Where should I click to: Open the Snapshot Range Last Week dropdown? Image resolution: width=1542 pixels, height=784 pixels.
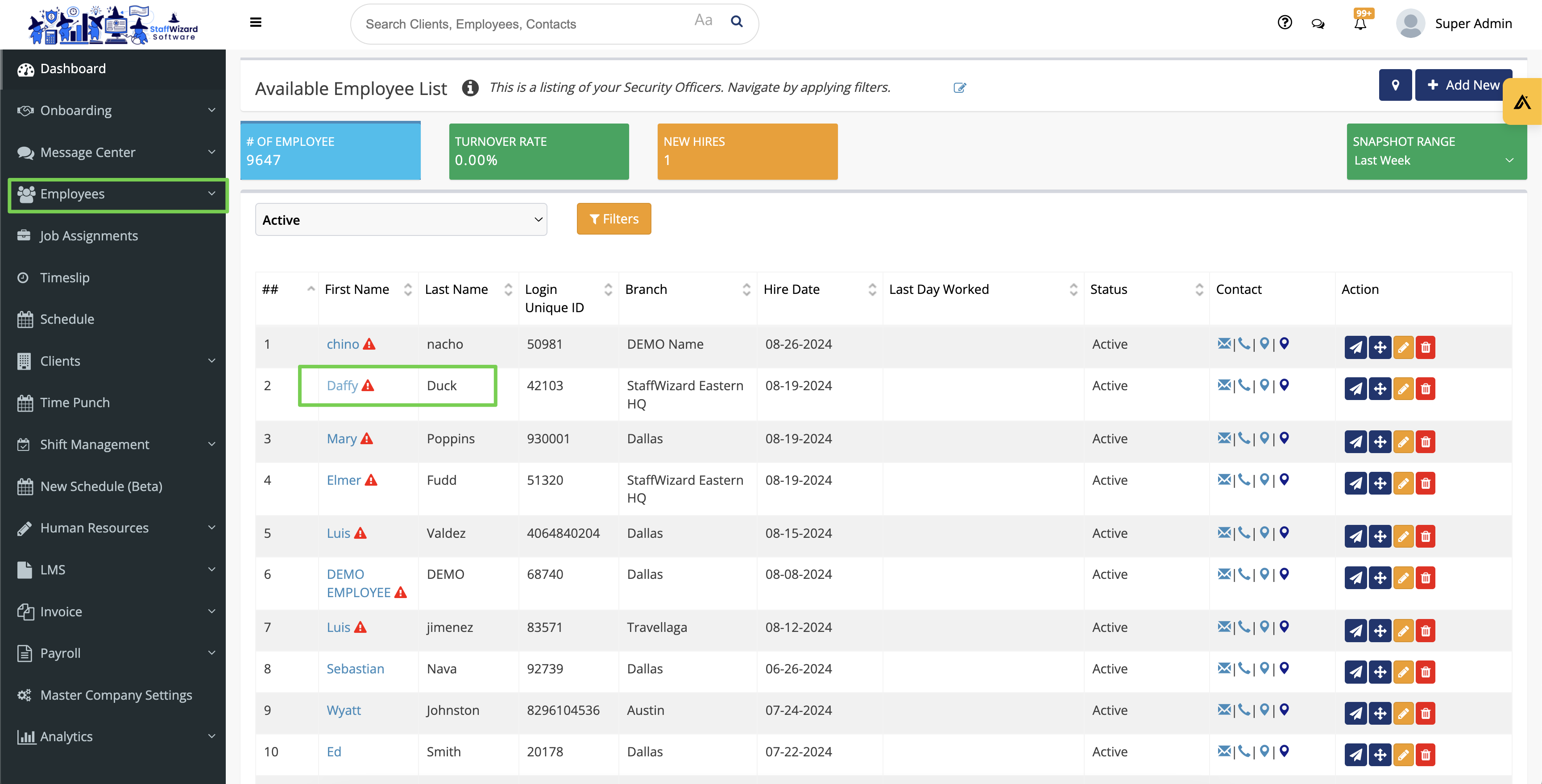click(x=1435, y=161)
